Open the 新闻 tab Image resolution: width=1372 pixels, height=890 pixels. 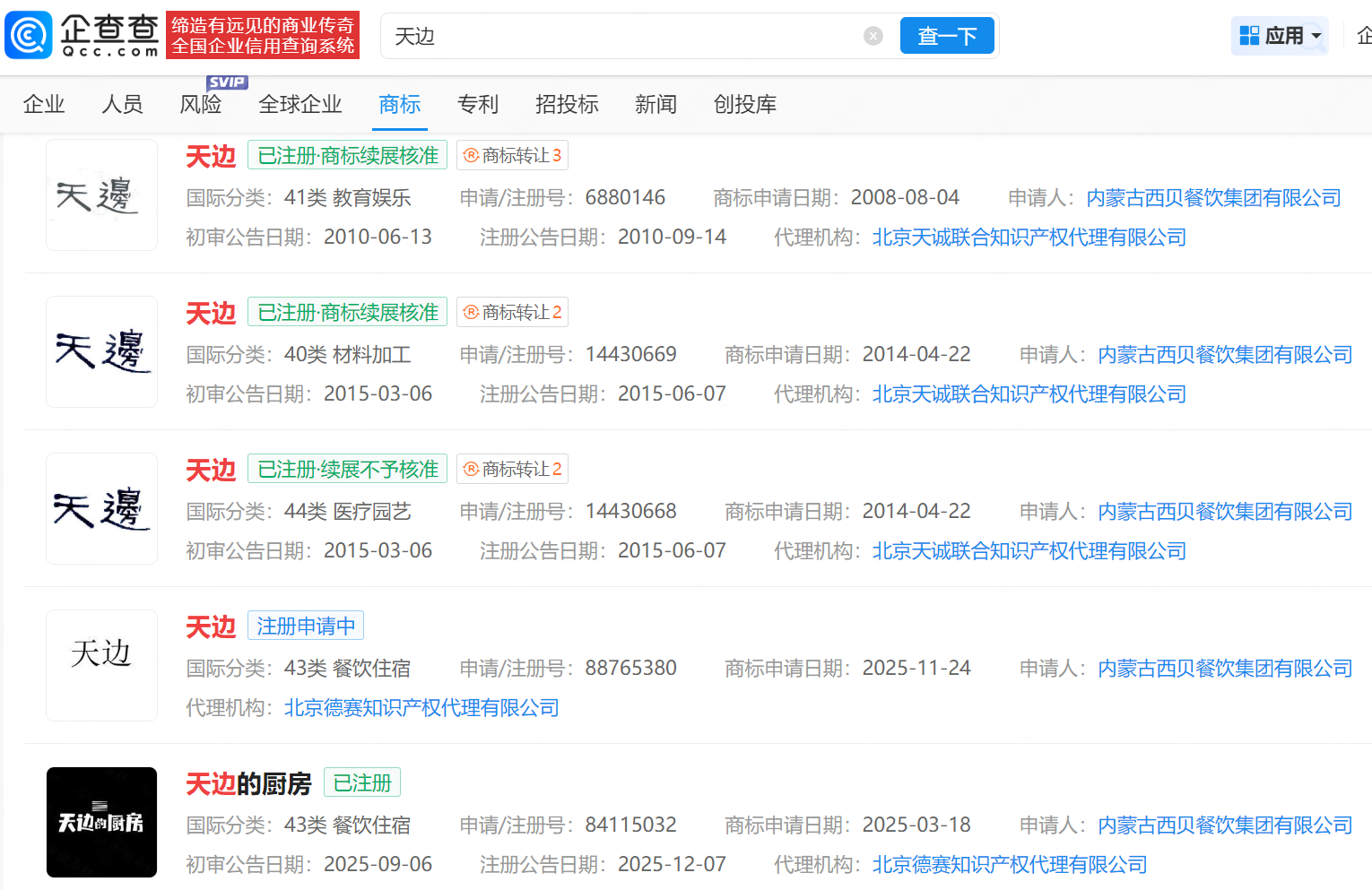pyautogui.click(x=656, y=104)
